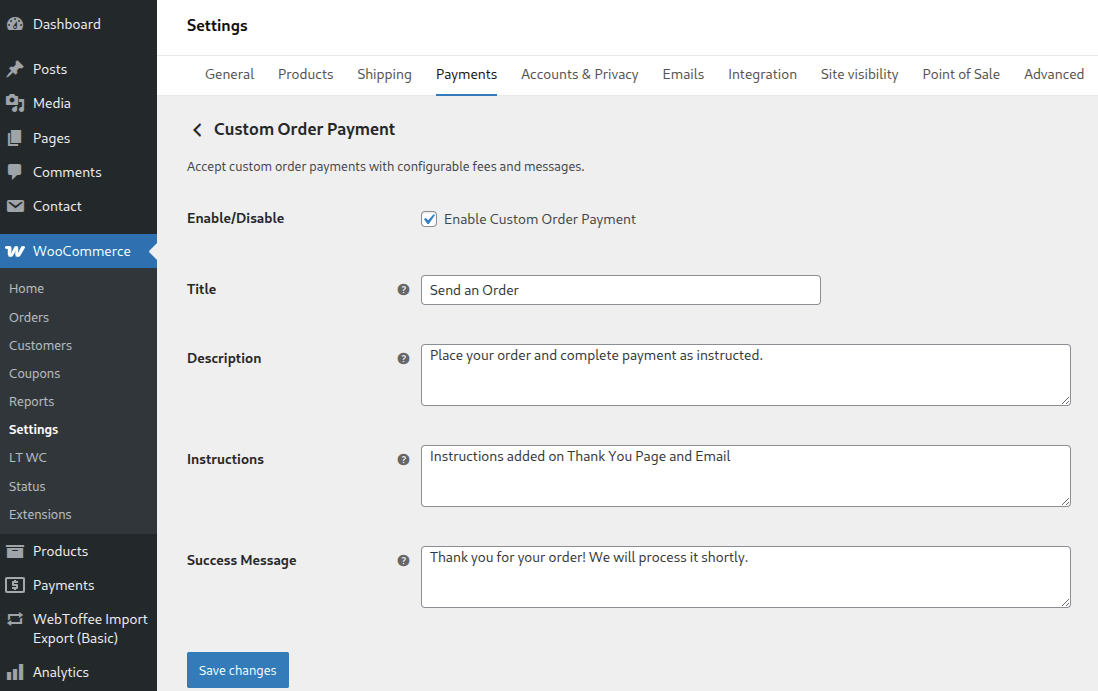Click the Success Message textarea resize handle
Viewport: 1098px width, 691px height.
click(1065, 602)
